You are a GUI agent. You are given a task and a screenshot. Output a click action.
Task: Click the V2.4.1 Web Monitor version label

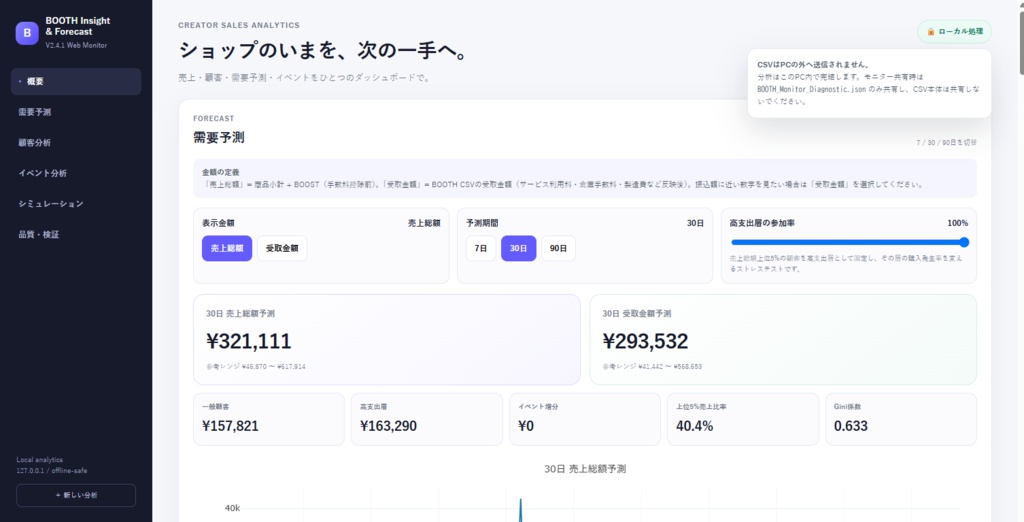76,46
